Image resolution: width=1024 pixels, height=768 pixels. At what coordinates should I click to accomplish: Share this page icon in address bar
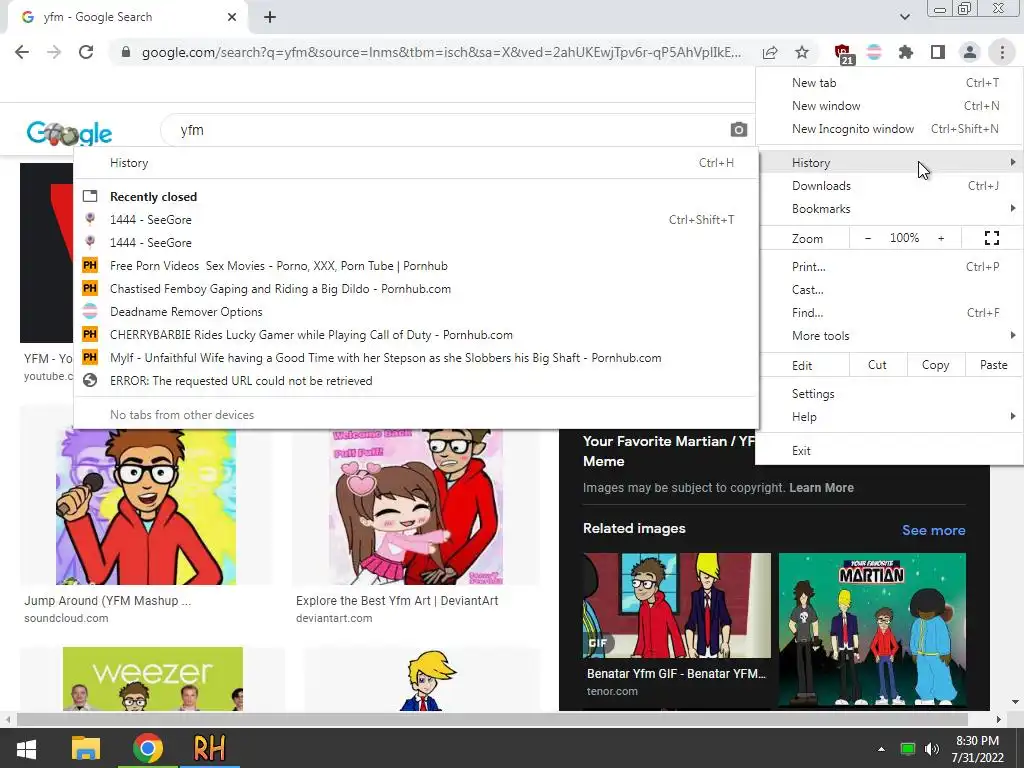770,52
